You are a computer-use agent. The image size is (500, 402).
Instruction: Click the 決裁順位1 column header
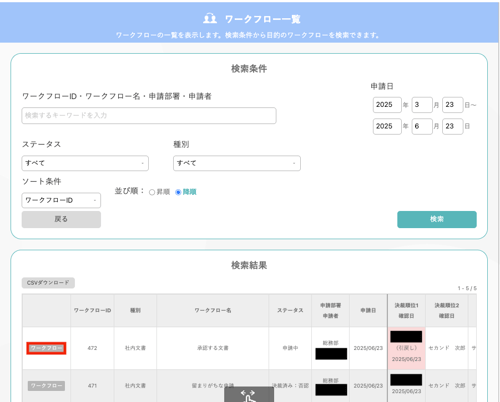click(x=406, y=310)
